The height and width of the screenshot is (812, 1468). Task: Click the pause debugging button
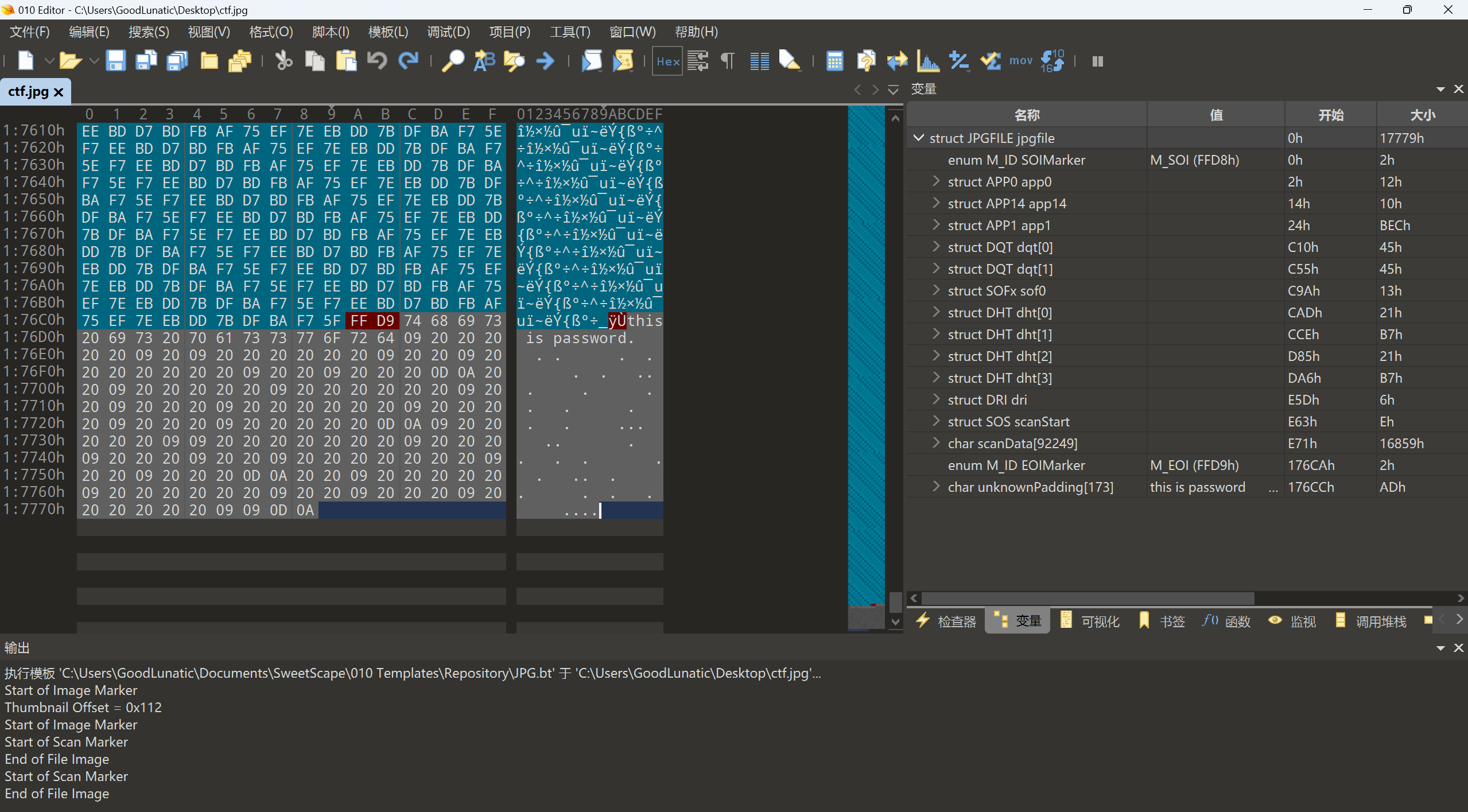(1098, 61)
